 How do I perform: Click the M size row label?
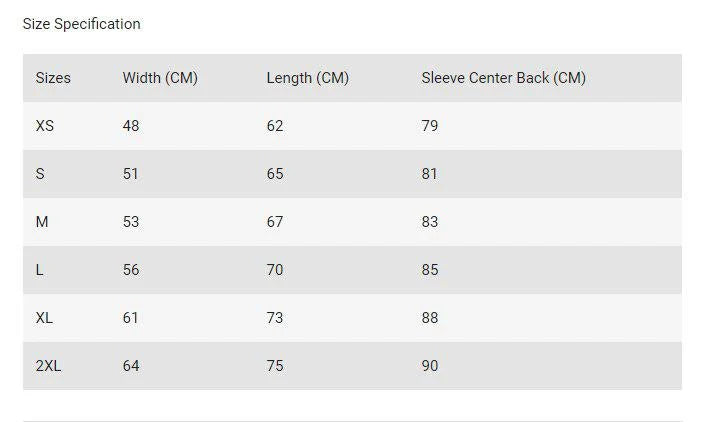42,222
